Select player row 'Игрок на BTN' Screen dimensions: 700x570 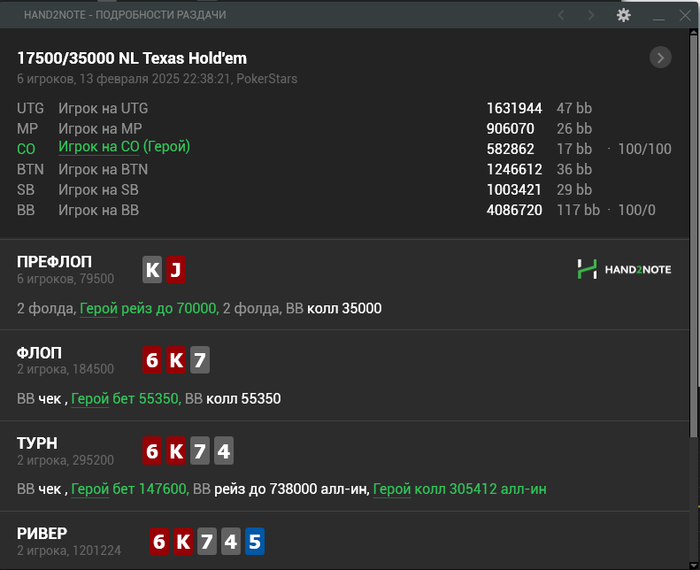(x=103, y=170)
